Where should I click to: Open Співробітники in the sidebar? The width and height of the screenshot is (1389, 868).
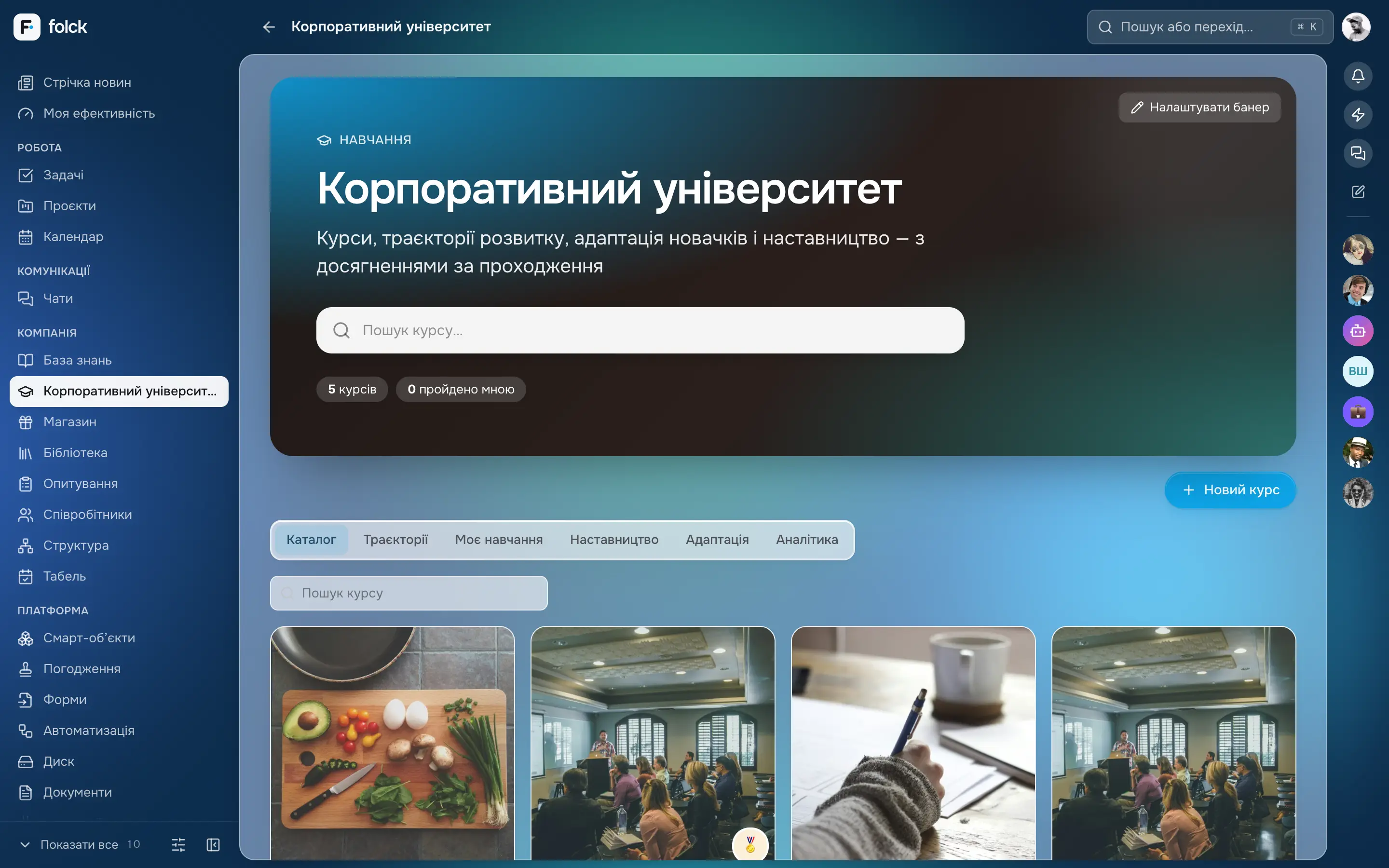click(x=119, y=515)
